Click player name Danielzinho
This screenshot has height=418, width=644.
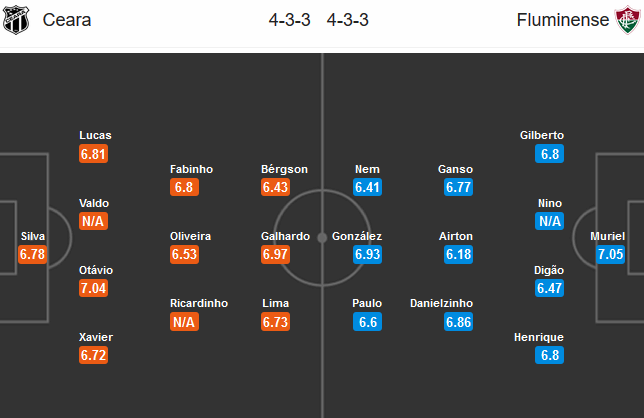pyautogui.click(x=442, y=303)
